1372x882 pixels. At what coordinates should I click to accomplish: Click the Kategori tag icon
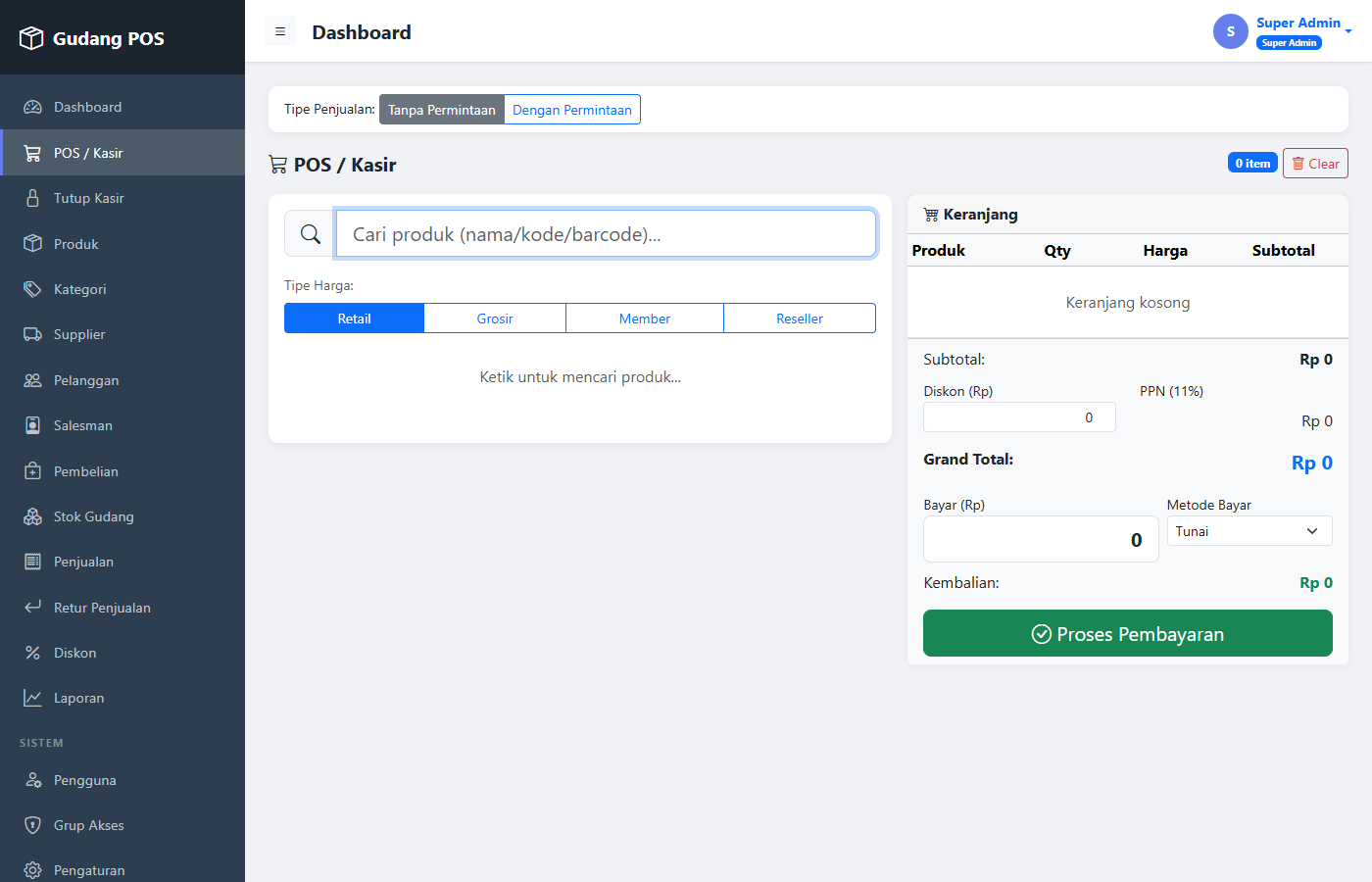[32, 289]
